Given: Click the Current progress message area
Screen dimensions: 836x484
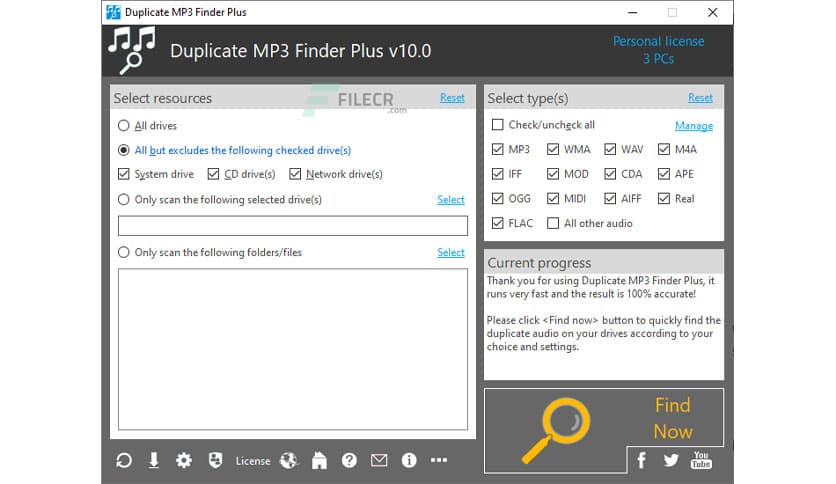Looking at the screenshot, I should pyautogui.click(x=604, y=326).
